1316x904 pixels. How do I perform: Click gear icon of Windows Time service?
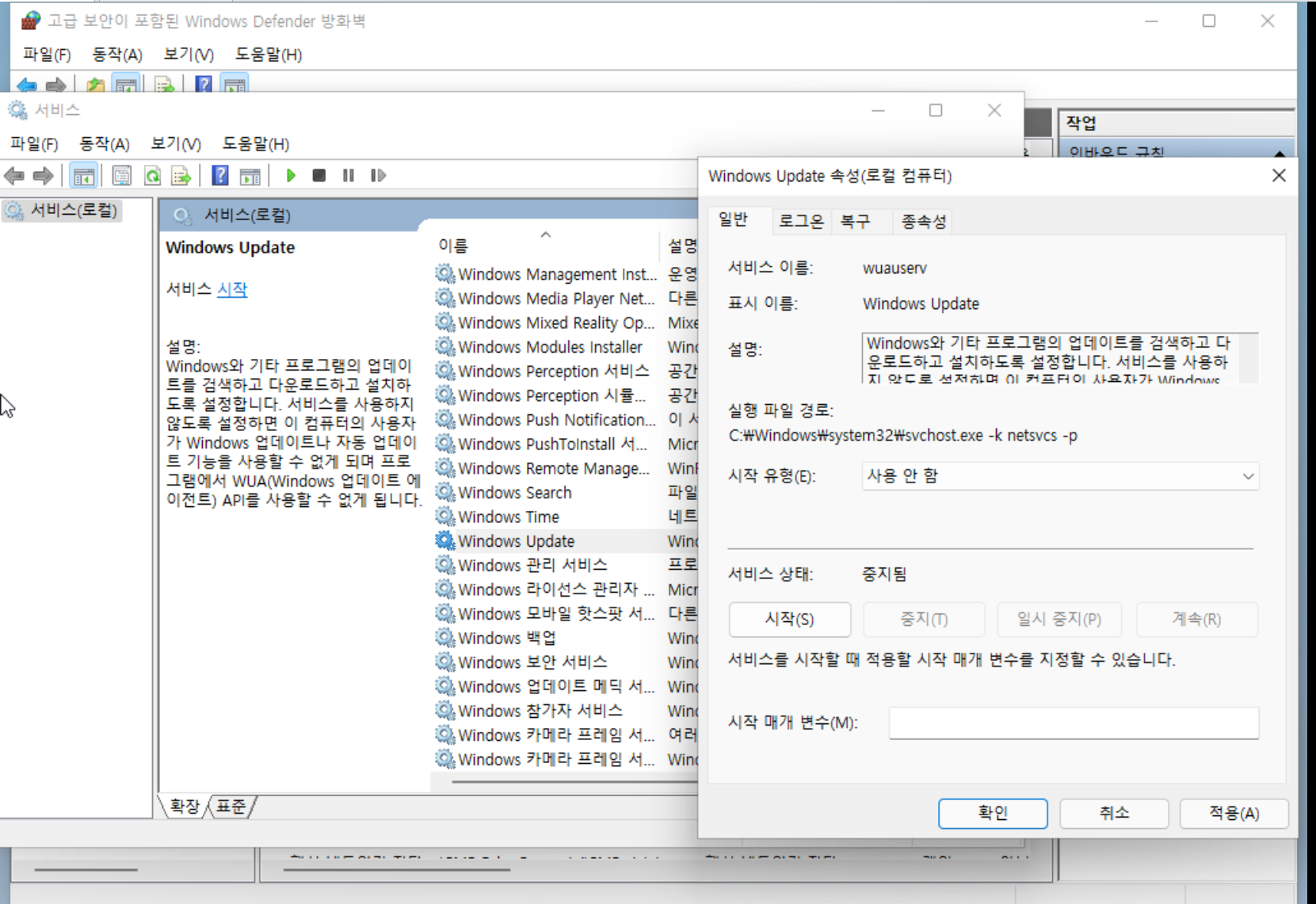click(x=445, y=517)
